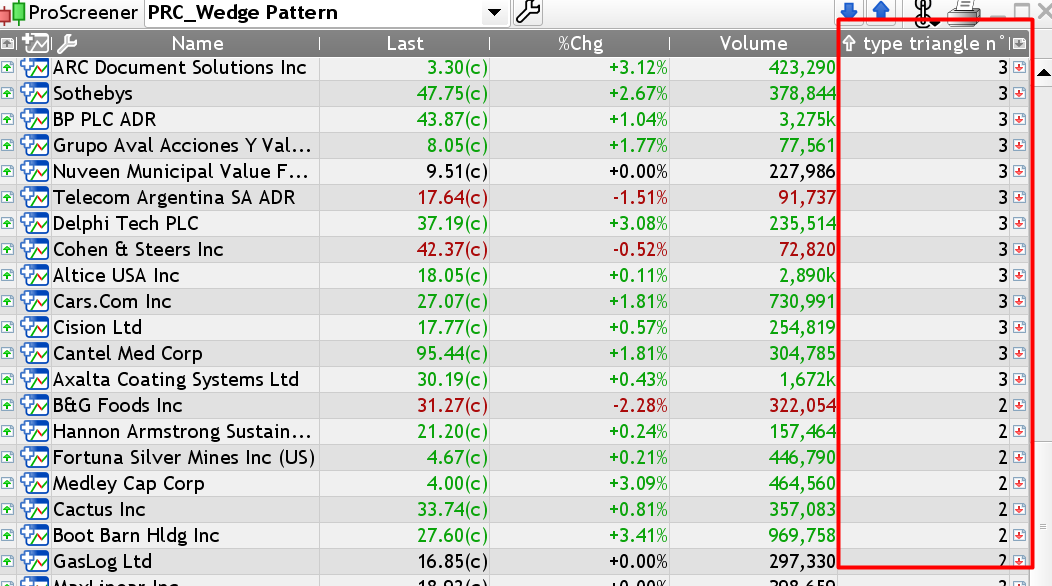Click the printer icon
The image size is (1052, 586).
(x=963, y=11)
